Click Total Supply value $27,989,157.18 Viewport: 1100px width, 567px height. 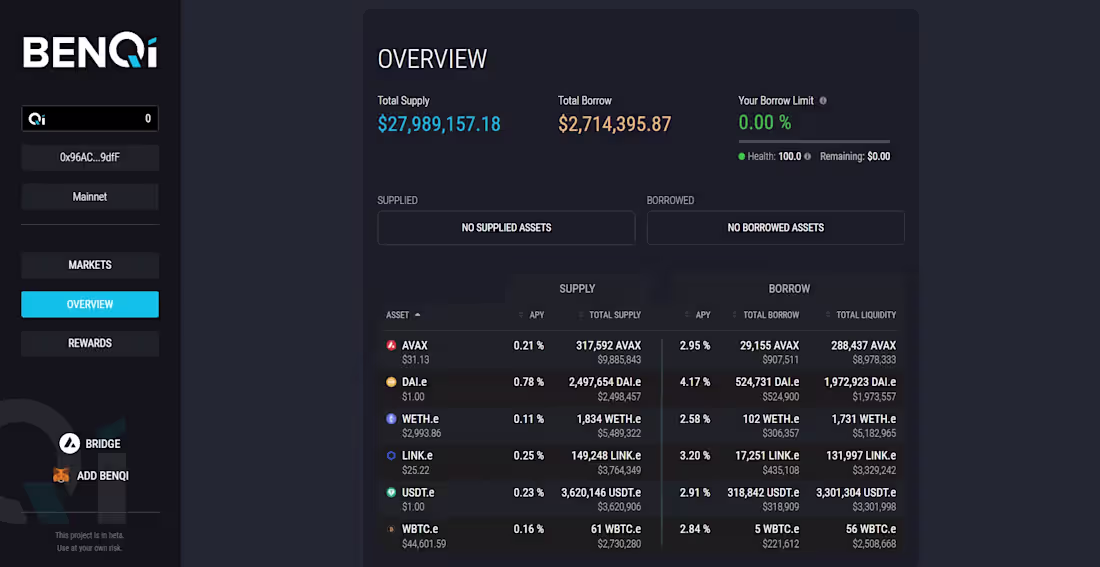point(439,124)
